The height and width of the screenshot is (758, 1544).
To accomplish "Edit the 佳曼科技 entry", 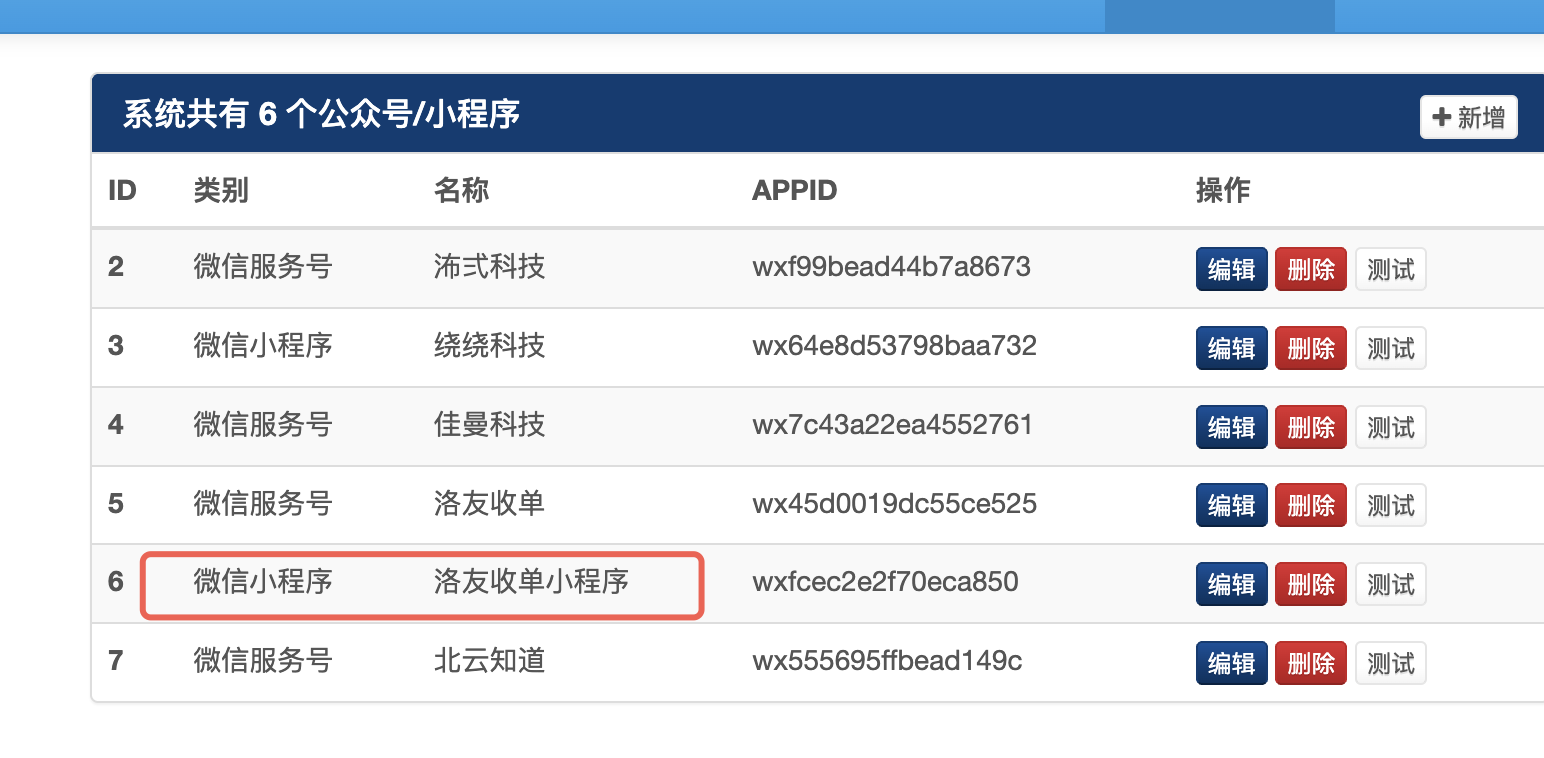I will pos(1231,427).
